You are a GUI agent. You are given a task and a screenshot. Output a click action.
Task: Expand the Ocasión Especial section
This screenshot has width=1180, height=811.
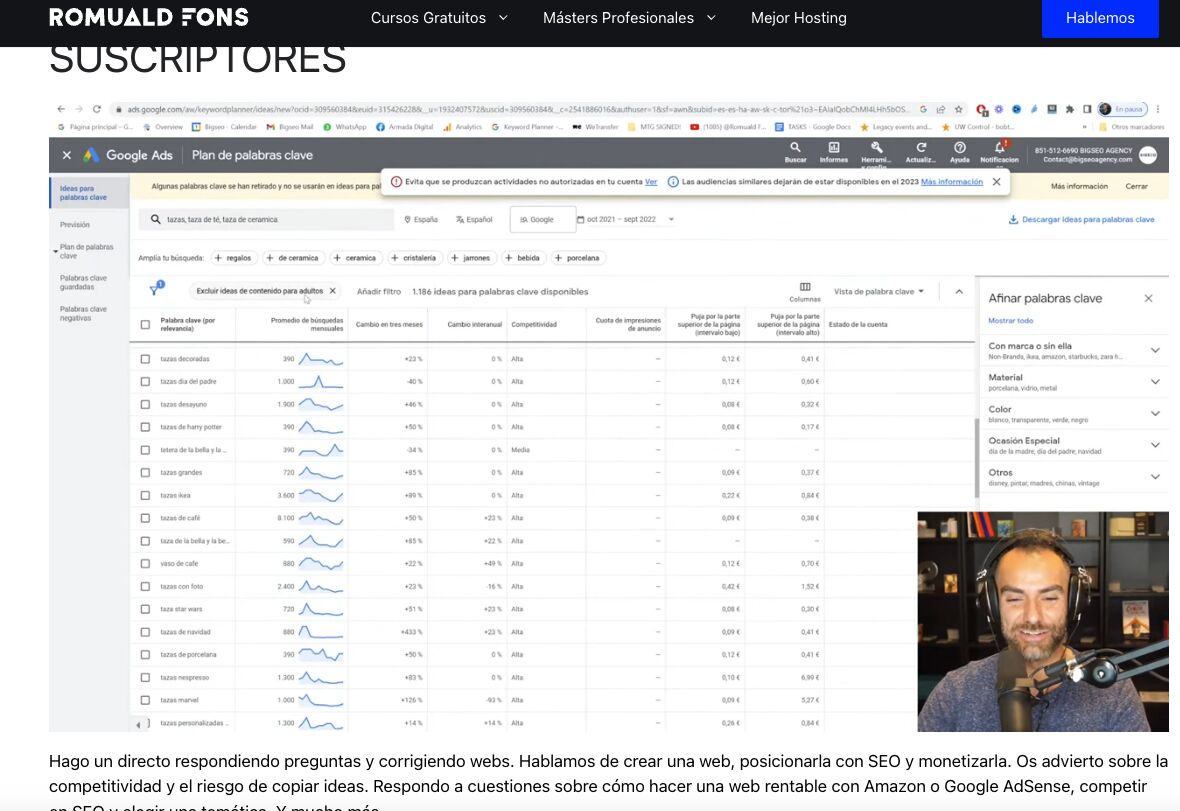tap(1155, 445)
